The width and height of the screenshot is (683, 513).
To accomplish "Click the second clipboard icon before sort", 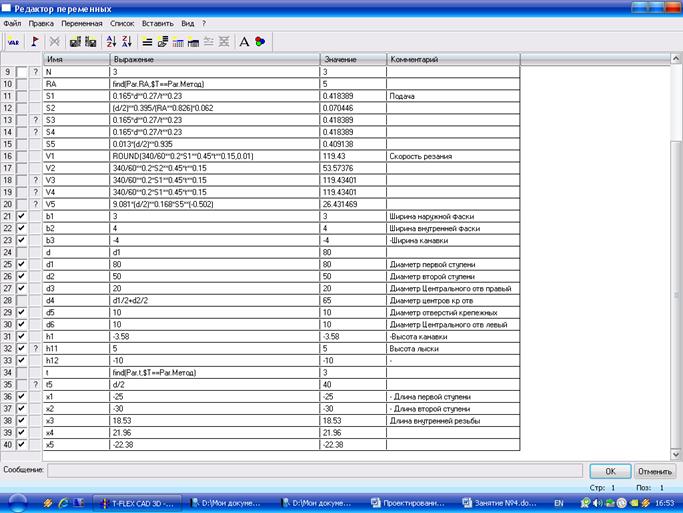I will [91, 42].
